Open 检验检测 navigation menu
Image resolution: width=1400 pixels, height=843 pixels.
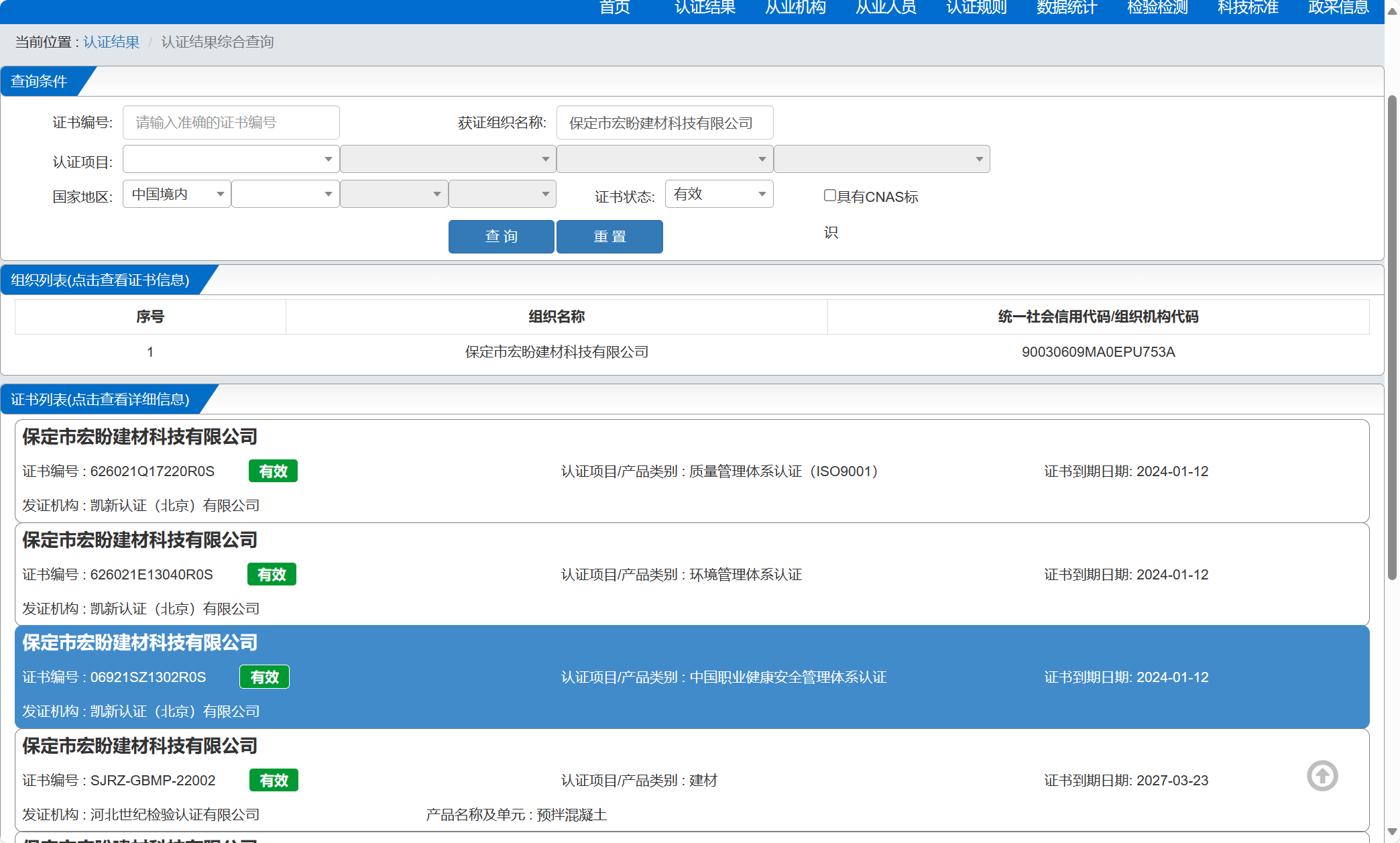1157,7
